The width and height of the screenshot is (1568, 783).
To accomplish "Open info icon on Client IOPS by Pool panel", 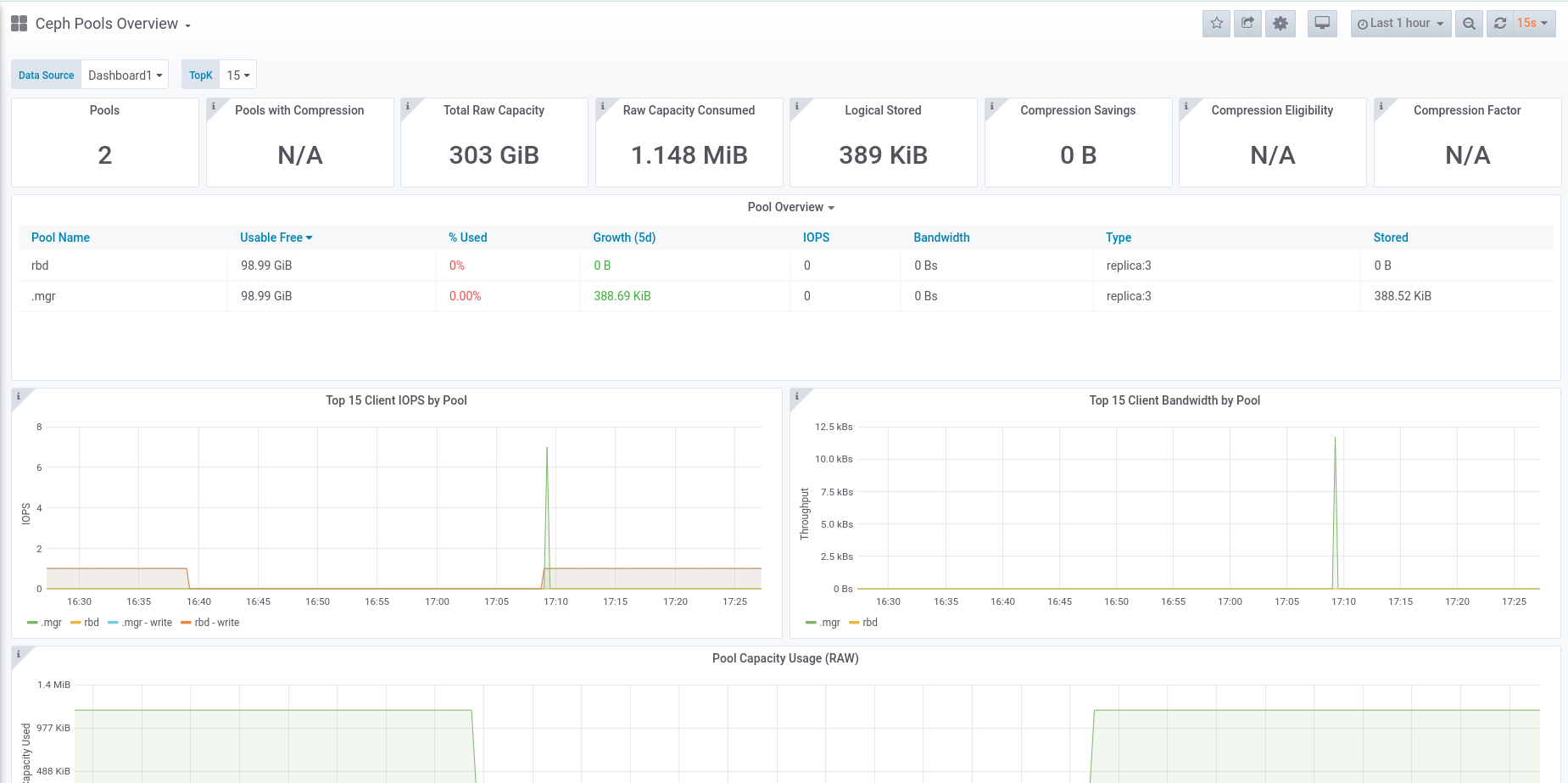I will click(19, 396).
